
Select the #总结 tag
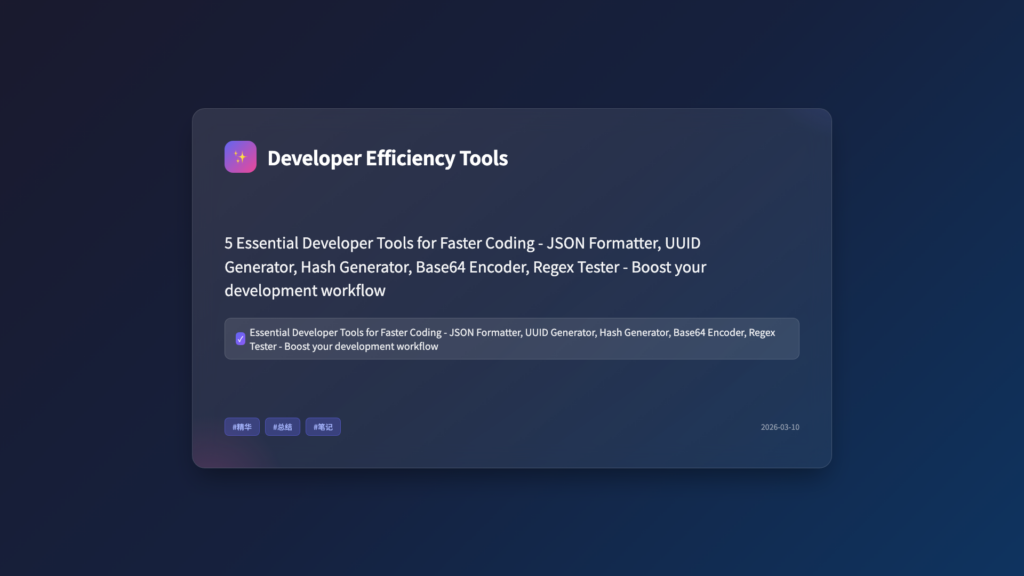click(x=282, y=426)
